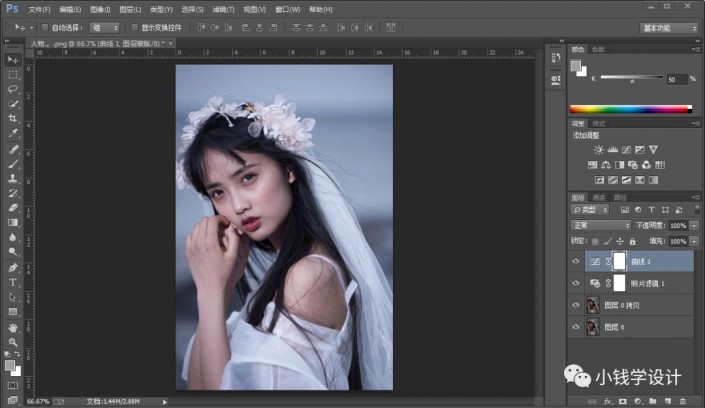Select the Dodge tool
Screen dimensions: 705x408
(x=13, y=252)
